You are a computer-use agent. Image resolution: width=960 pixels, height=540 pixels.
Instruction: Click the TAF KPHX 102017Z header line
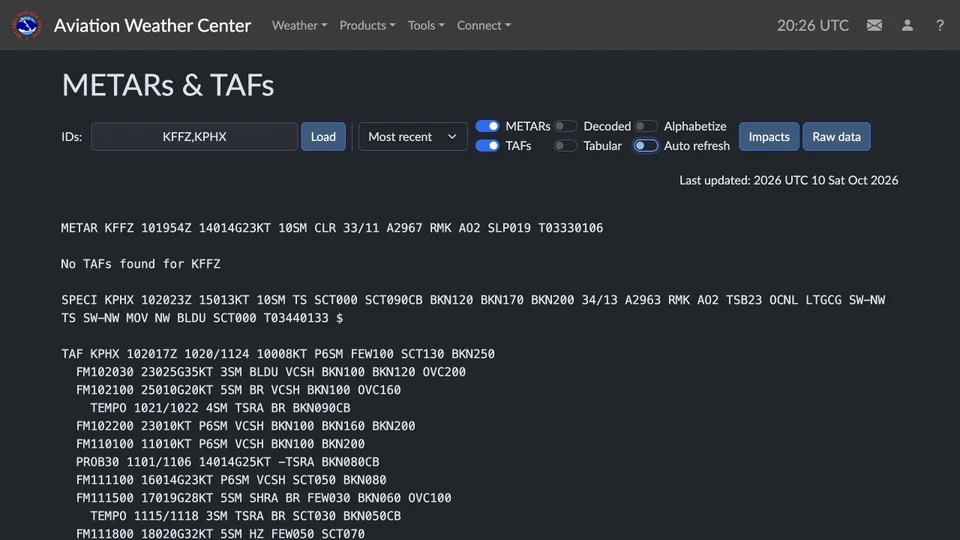[278, 354]
